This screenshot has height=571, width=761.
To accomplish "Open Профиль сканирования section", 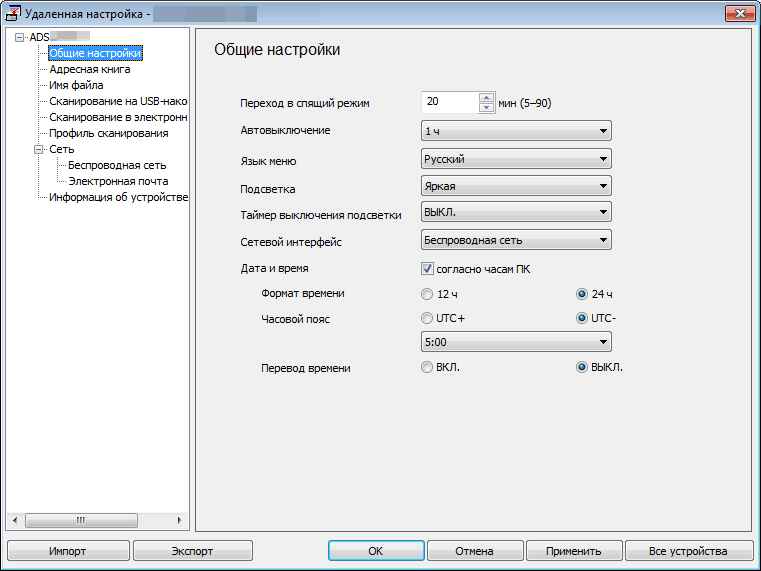I will [x=109, y=133].
